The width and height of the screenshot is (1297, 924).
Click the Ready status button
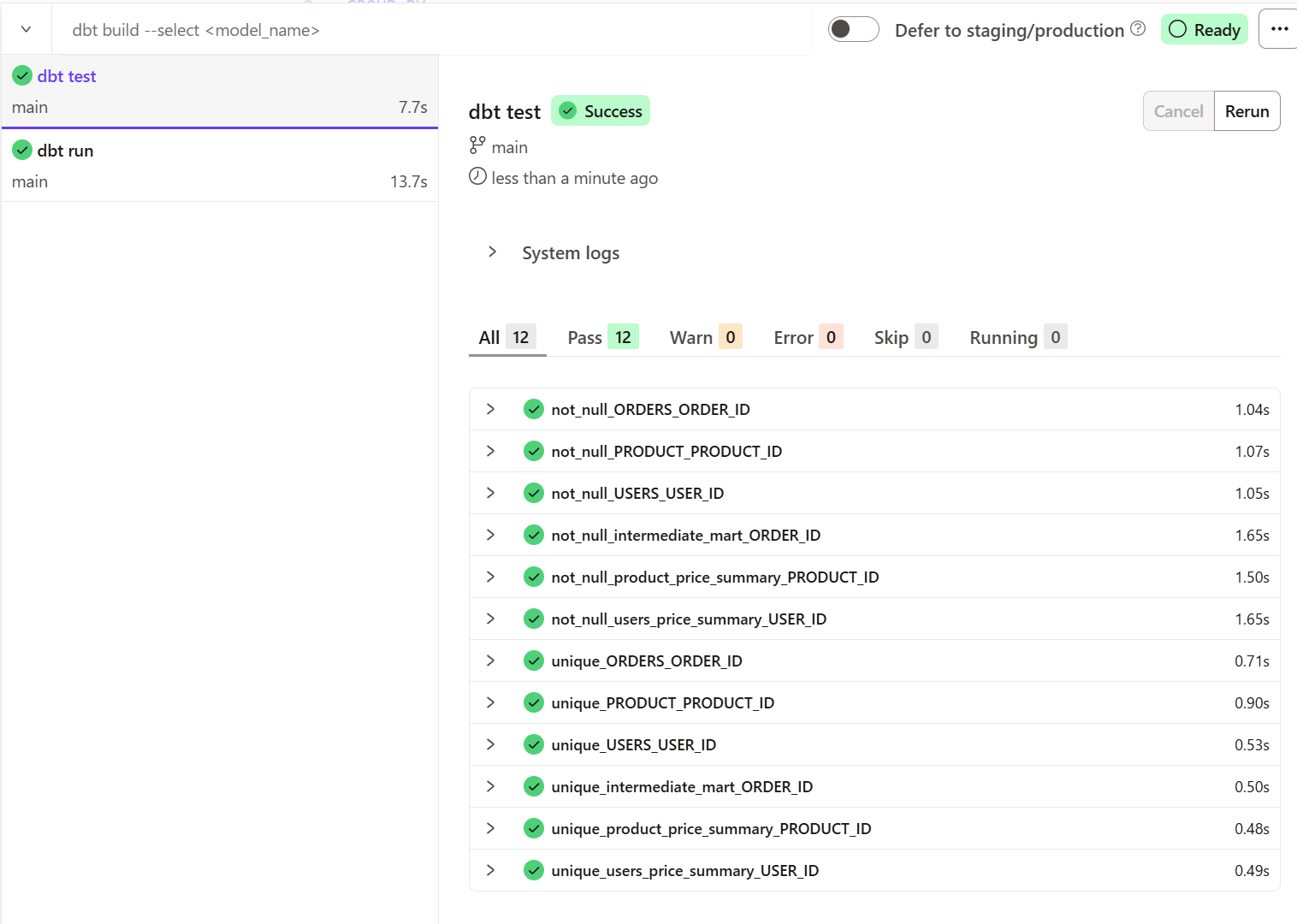click(1204, 29)
